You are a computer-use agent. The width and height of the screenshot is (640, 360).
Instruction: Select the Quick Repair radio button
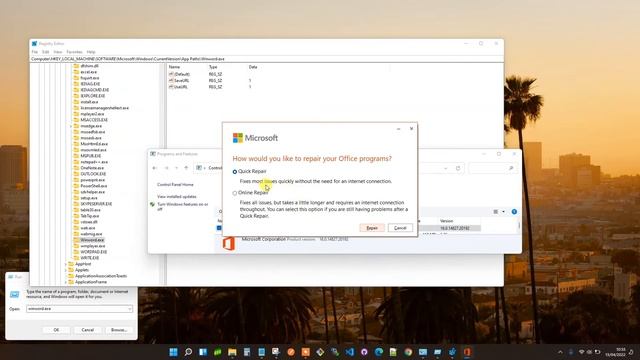tap(235, 172)
